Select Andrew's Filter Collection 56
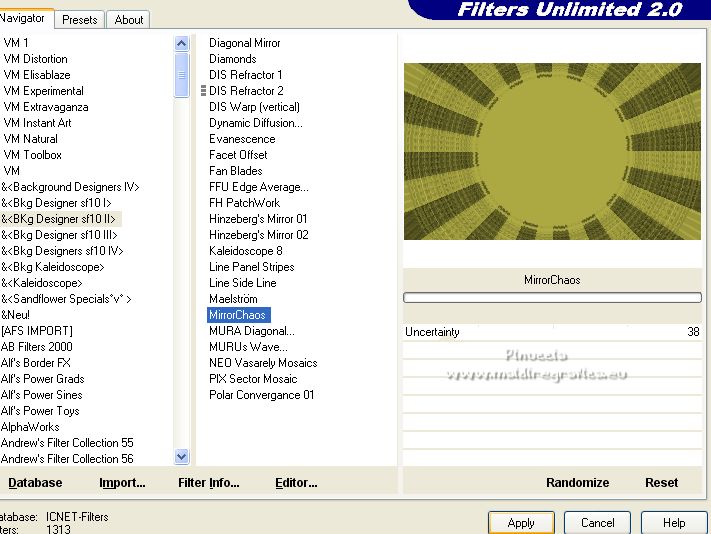The image size is (711, 534). pos(67,459)
